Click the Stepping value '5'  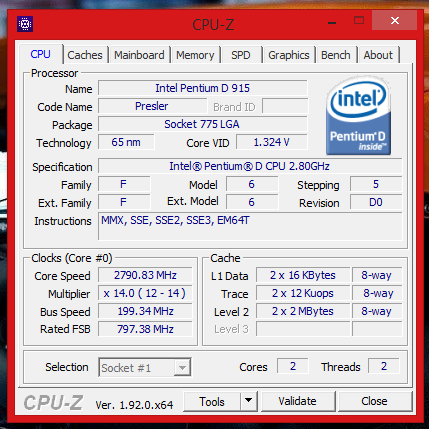(376, 184)
